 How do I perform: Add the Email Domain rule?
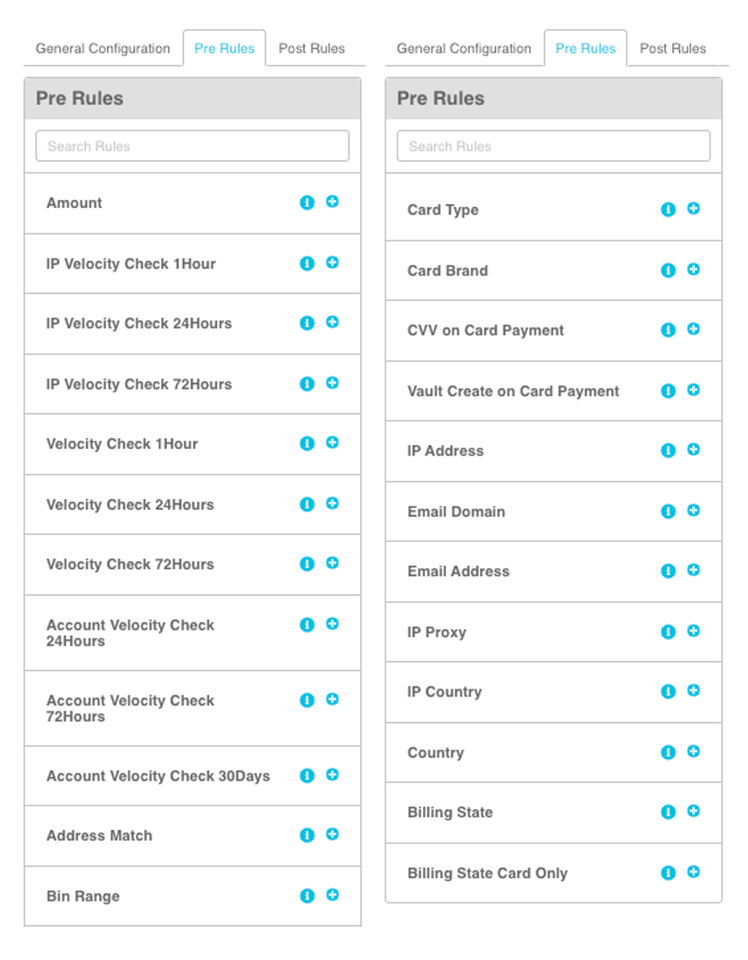694,510
